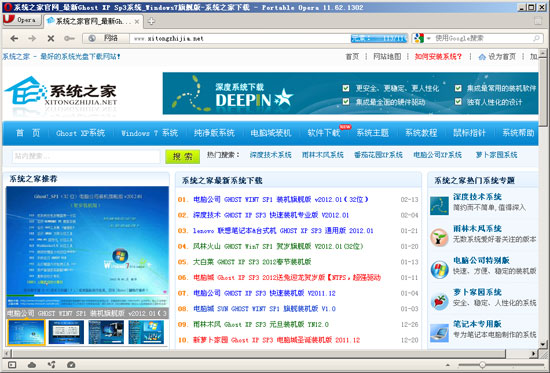Open 电脑城装机 navigation item

271,133
